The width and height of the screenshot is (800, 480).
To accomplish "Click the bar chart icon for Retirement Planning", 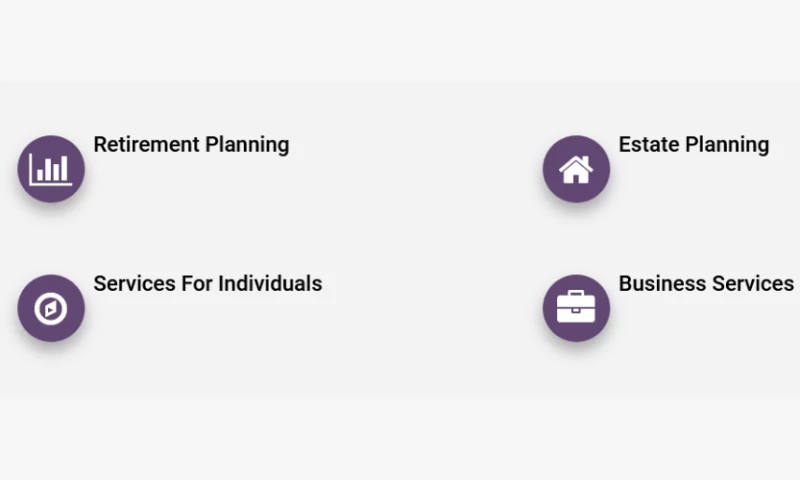I will (x=51, y=169).
